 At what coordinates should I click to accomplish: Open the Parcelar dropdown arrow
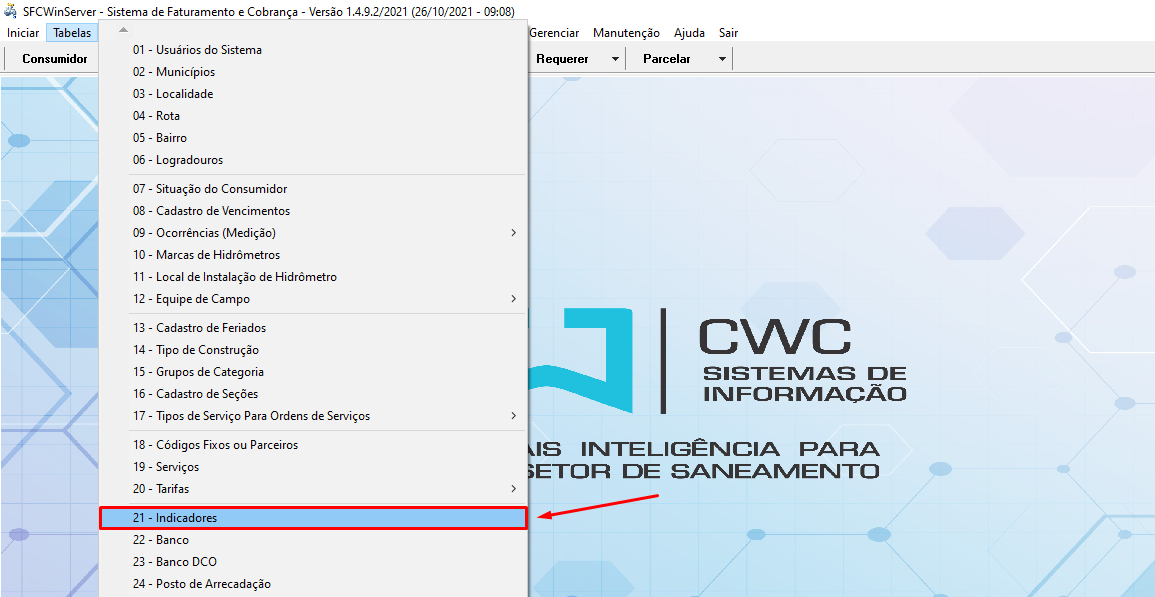click(721, 58)
